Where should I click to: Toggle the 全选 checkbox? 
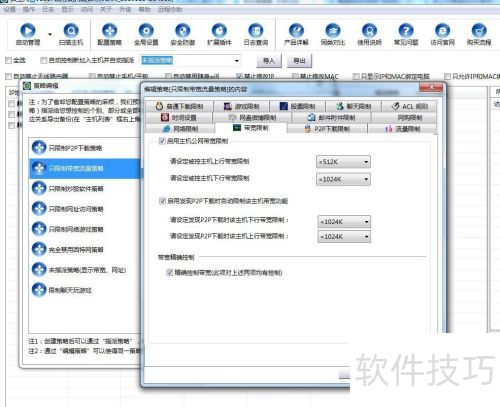coord(9,60)
